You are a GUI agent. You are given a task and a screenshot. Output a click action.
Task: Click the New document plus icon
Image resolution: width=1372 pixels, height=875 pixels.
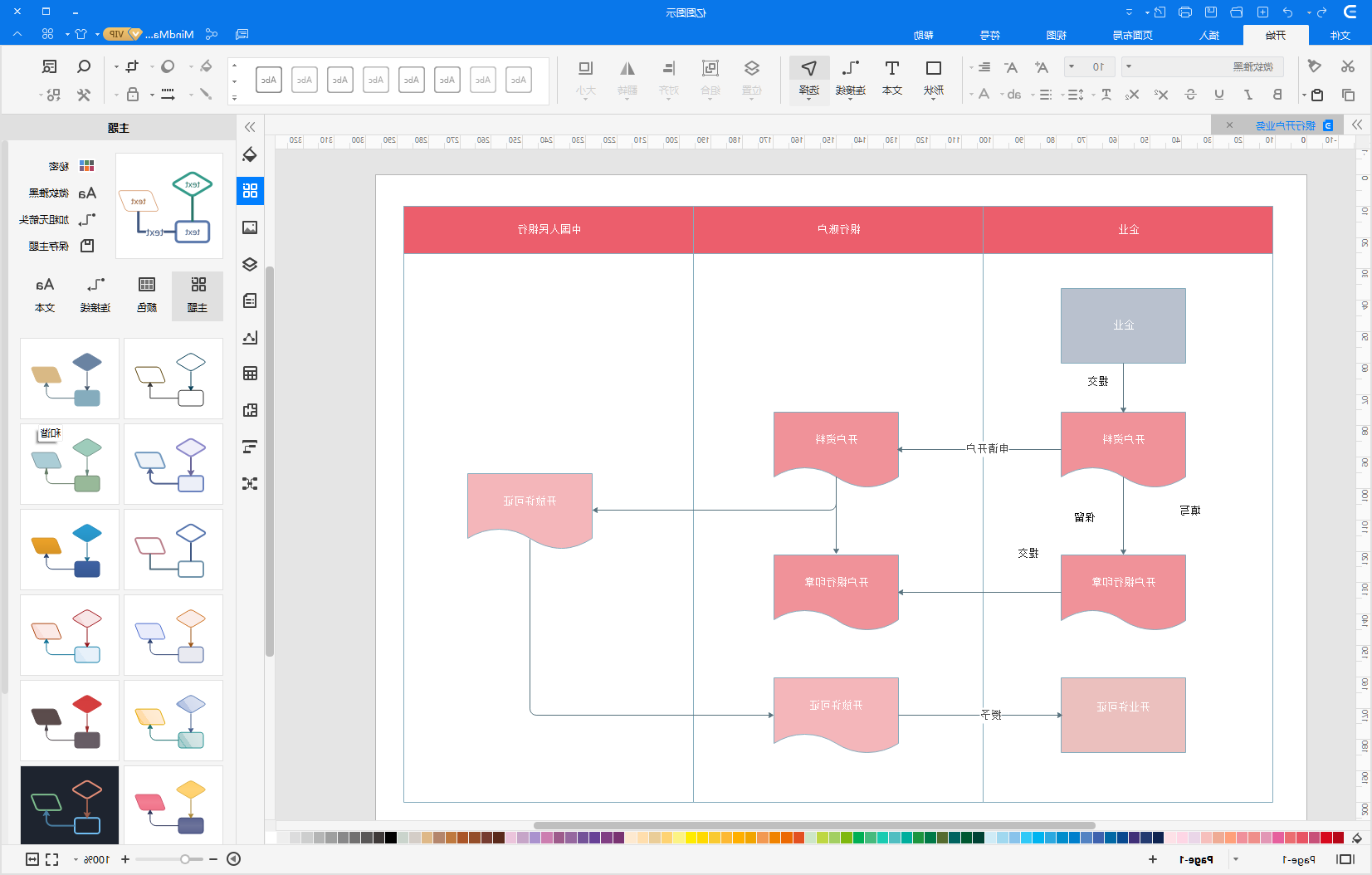1262,12
